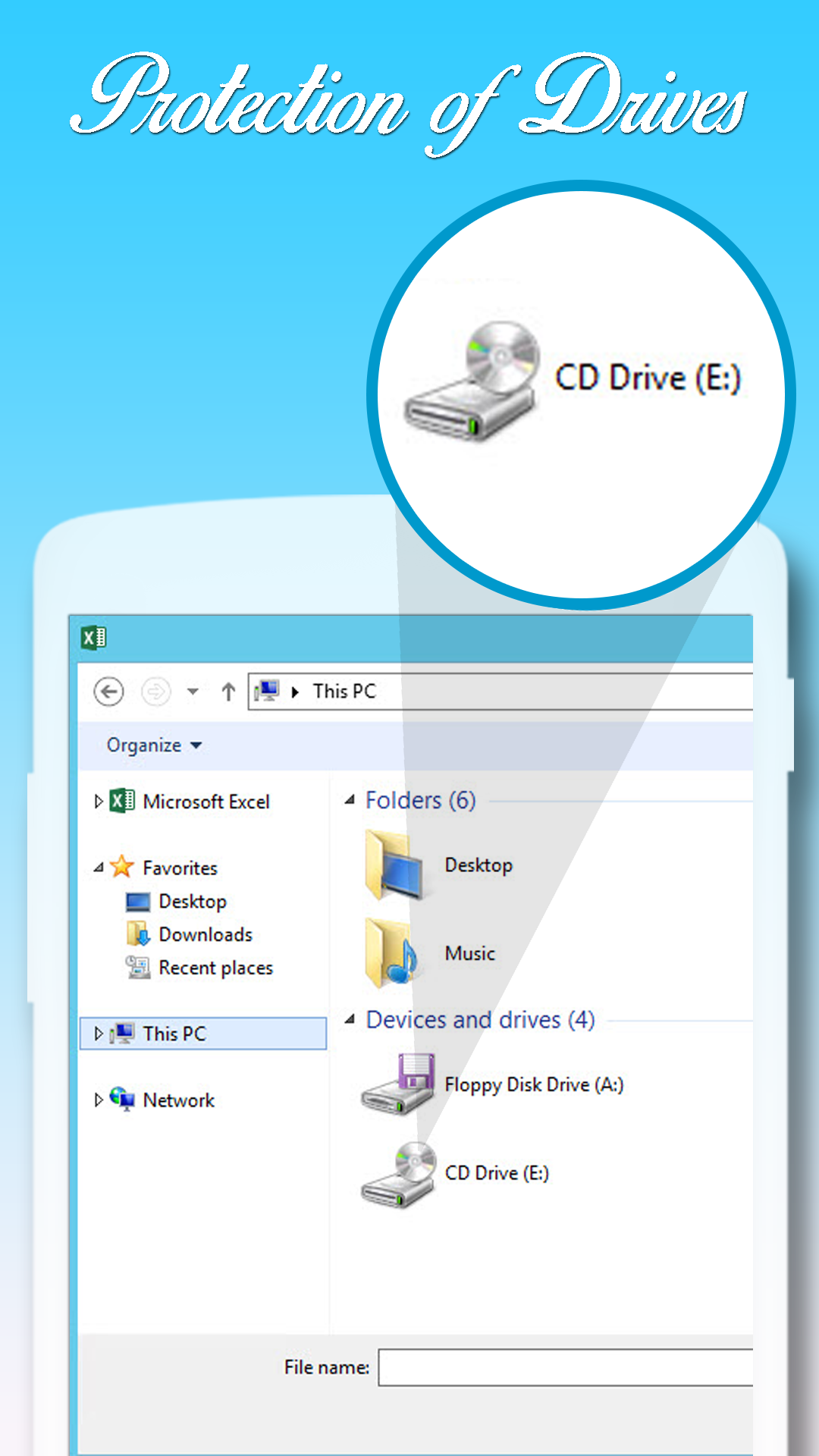Go up one level with up arrow
Viewport: 819px width, 1456px height.
coord(228,692)
